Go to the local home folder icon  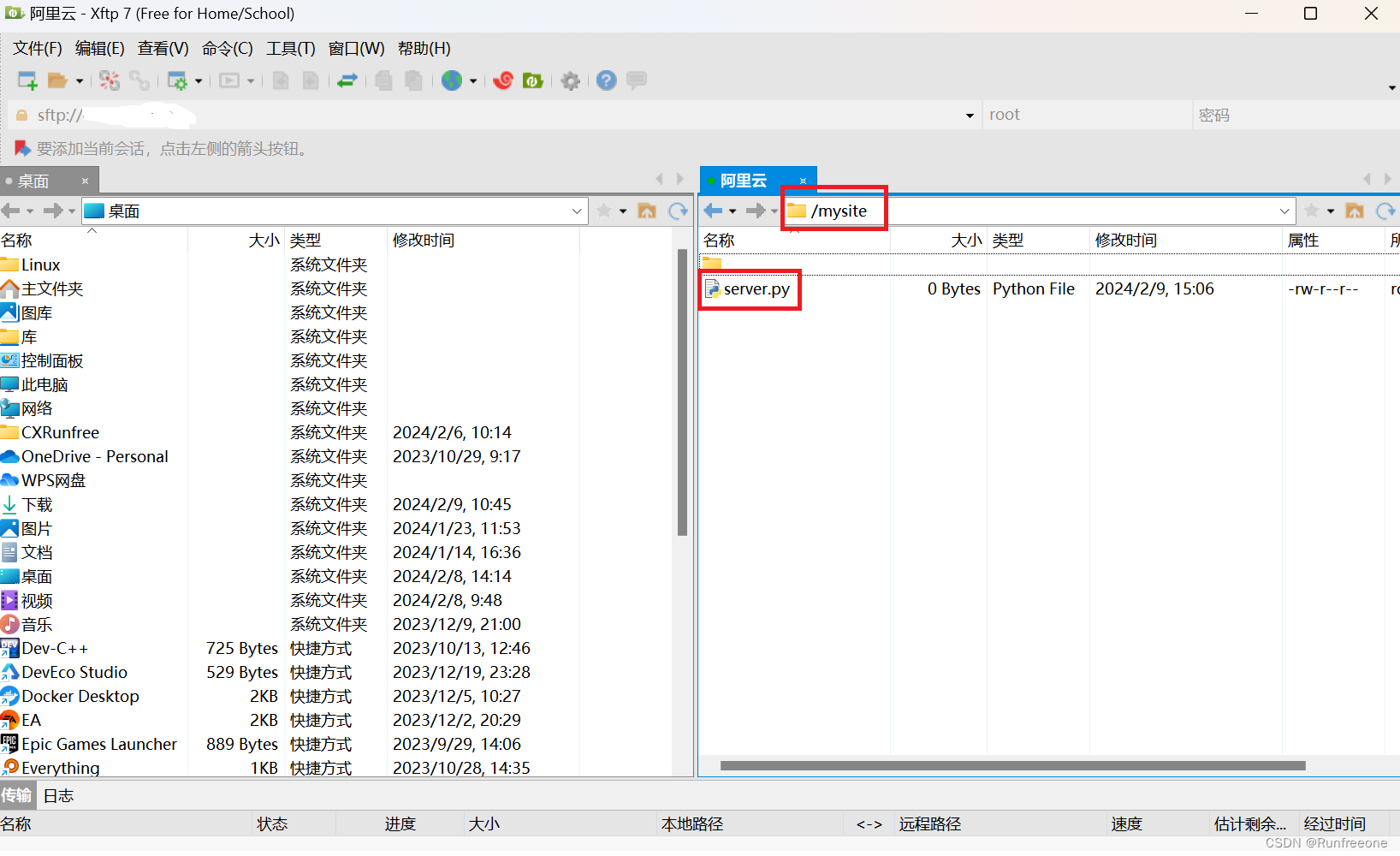tap(647, 211)
